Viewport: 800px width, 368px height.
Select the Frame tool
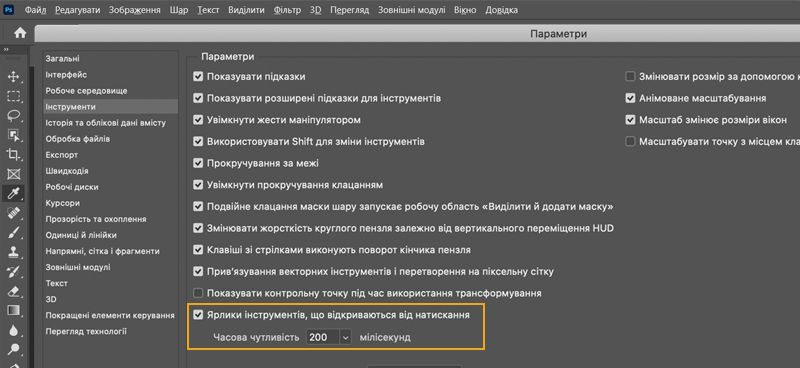pyautogui.click(x=13, y=174)
